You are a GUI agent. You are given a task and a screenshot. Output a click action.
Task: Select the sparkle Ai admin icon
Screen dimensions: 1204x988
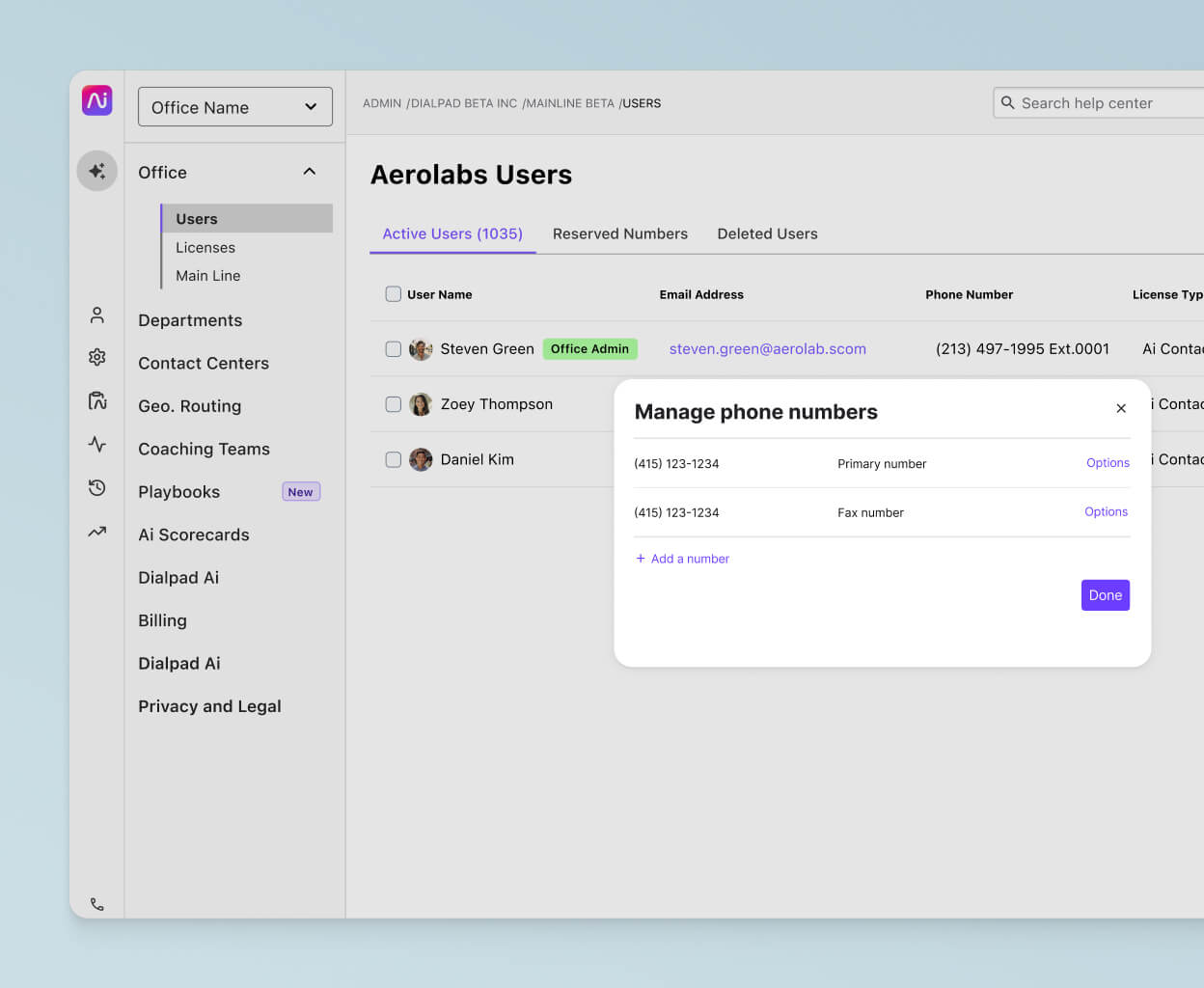coord(96,170)
